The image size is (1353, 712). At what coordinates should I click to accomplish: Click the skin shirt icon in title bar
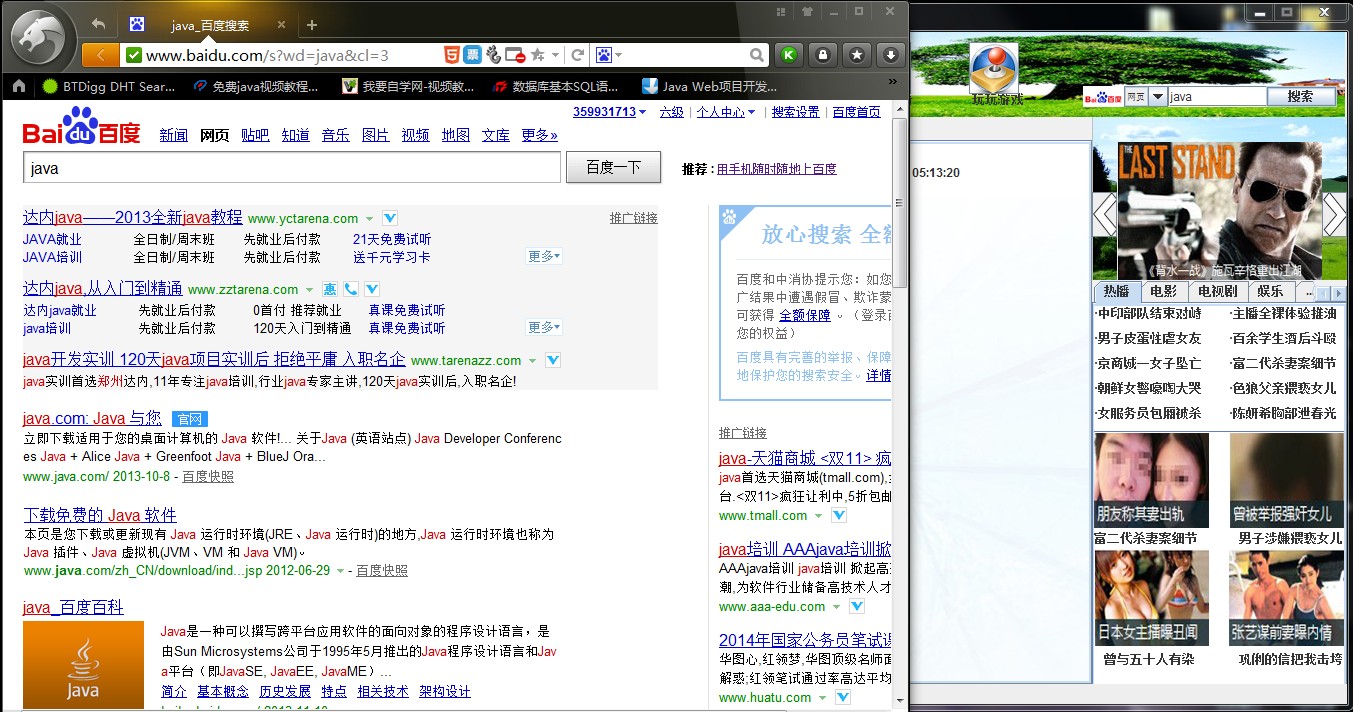click(x=807, y=11)
